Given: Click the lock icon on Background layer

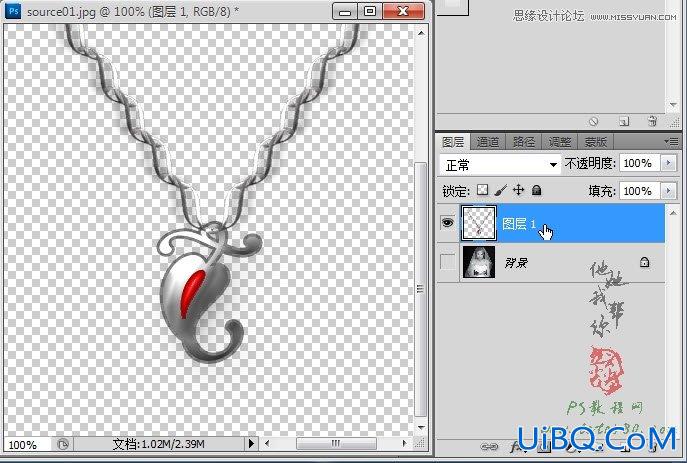Looking at the screenshot, I should 644,262.
